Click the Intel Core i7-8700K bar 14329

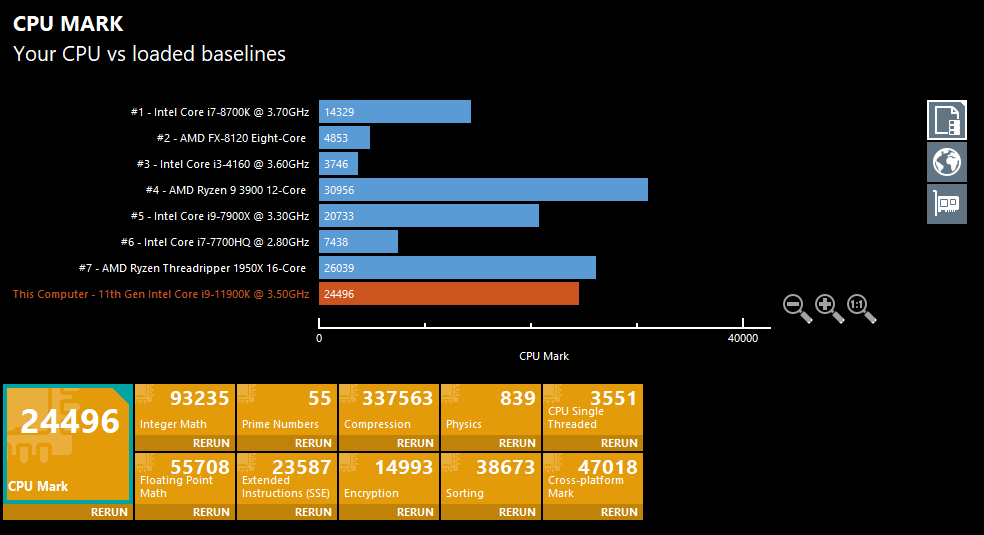[395, 112]
